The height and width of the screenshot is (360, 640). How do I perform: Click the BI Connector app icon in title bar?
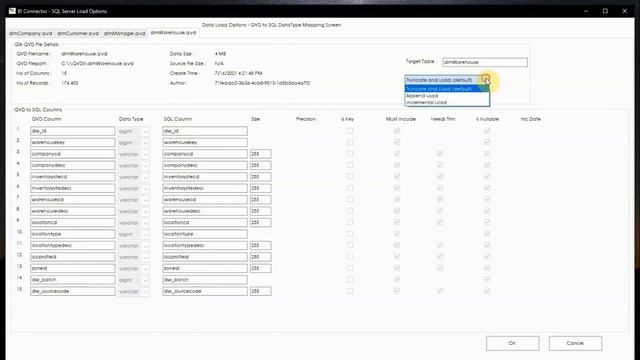pyautogui.click(x=12, y=11)
